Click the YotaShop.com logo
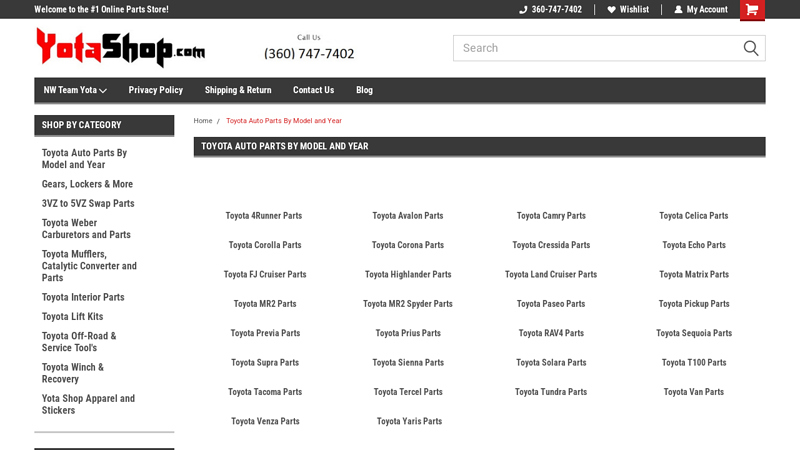This screenshot has width=800, height=450. pos(120,47)
